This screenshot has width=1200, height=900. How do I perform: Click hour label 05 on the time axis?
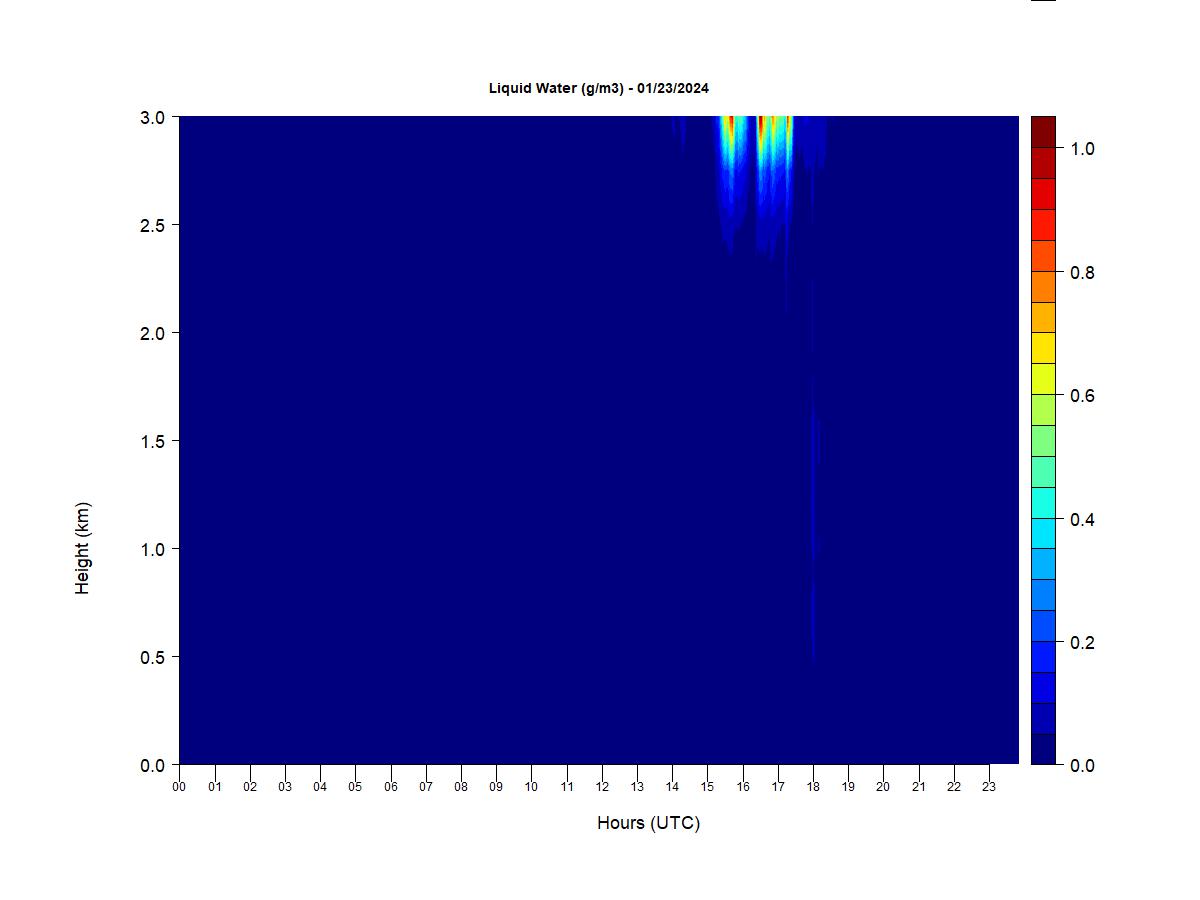[355, 787]
